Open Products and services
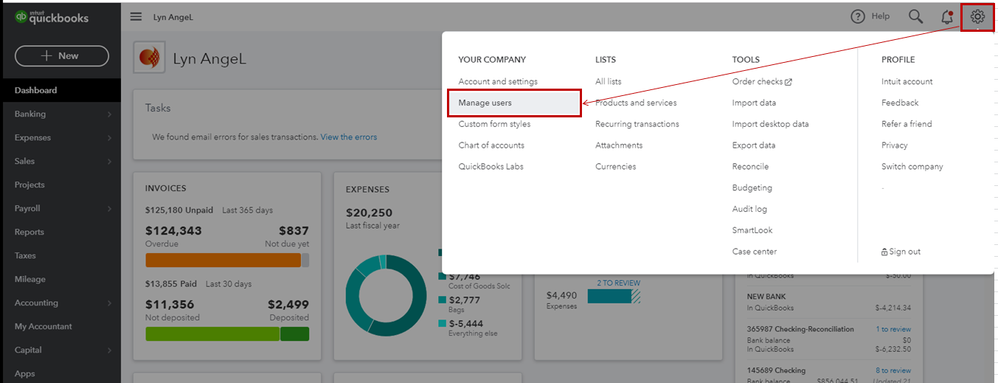The image size is (998, 383). (636, 103)
